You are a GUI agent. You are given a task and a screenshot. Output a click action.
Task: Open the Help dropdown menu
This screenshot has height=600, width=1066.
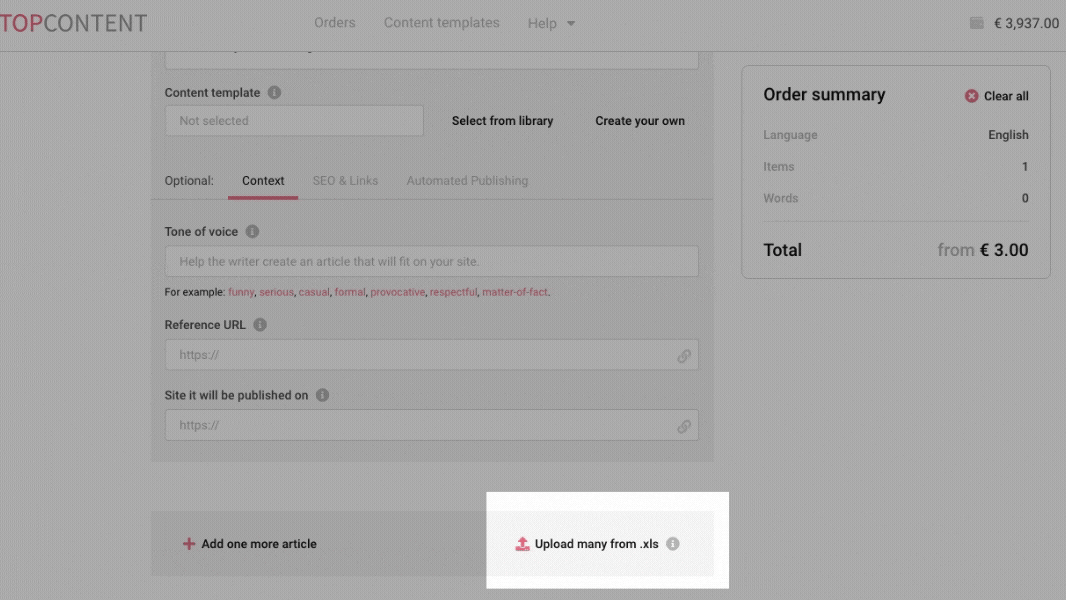point(551,23)
